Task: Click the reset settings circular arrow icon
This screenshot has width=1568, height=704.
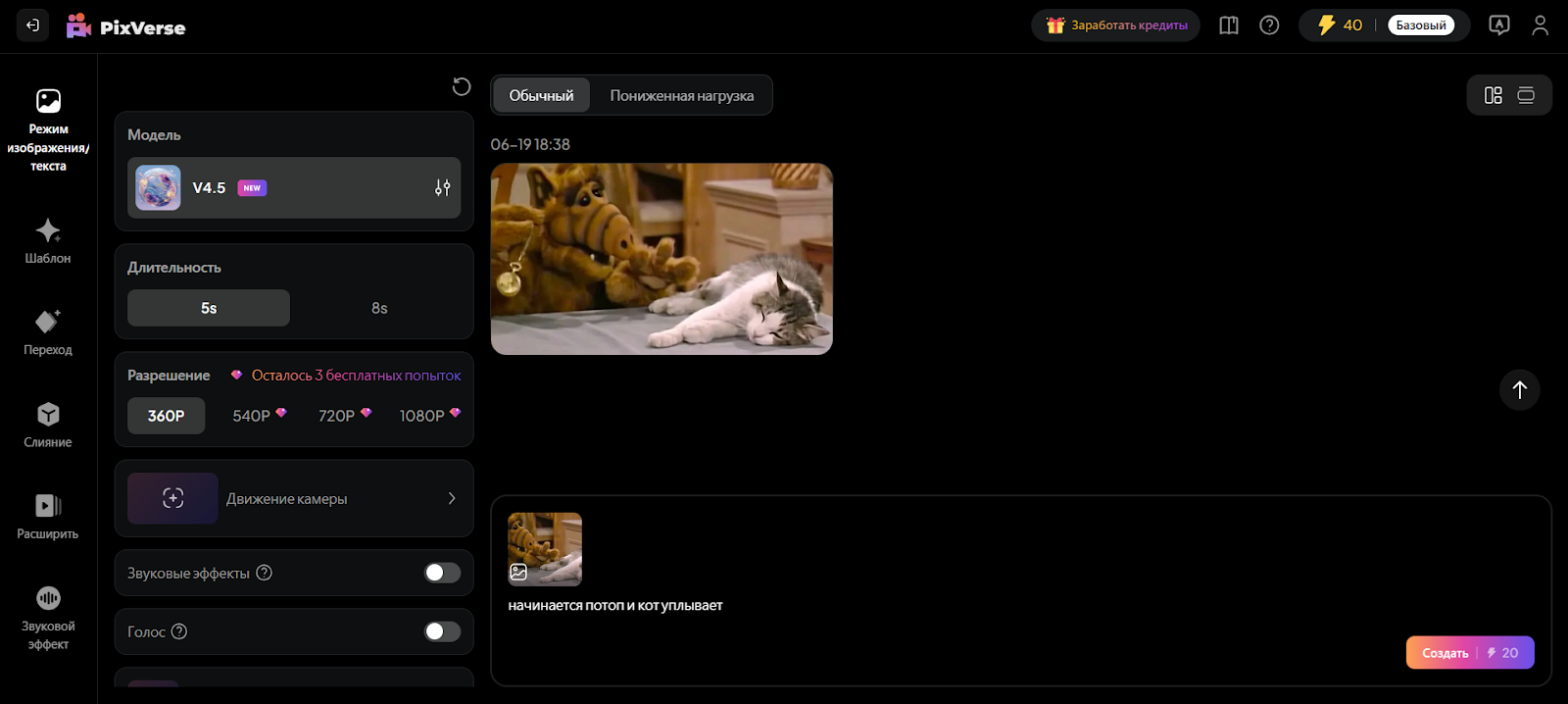Action: pyautogui.click(x=462, y=86)
